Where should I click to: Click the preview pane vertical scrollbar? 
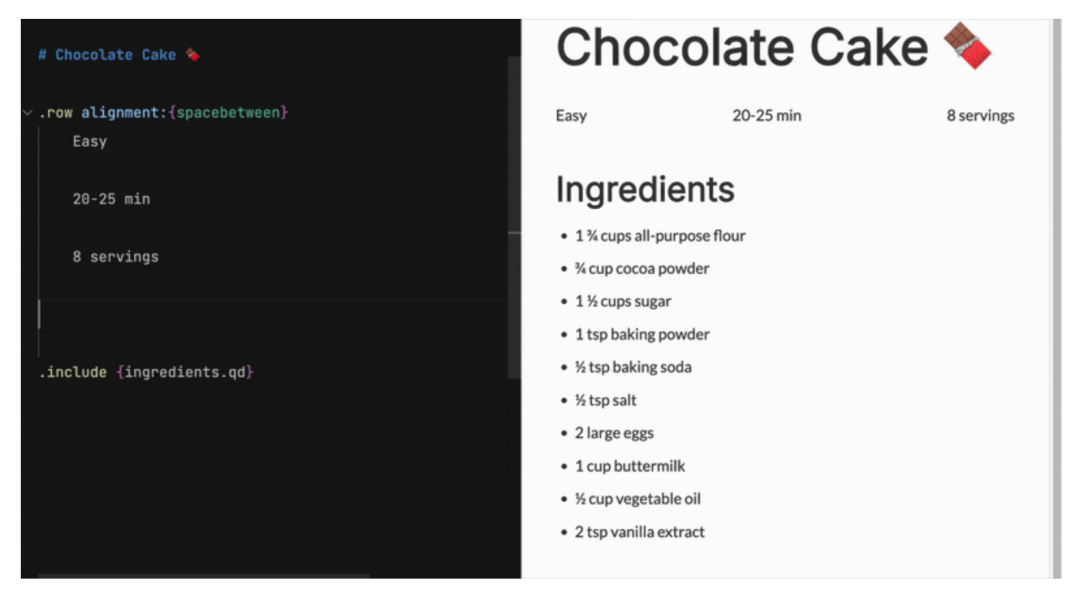pyautogui.click(x=1057, y=298)
